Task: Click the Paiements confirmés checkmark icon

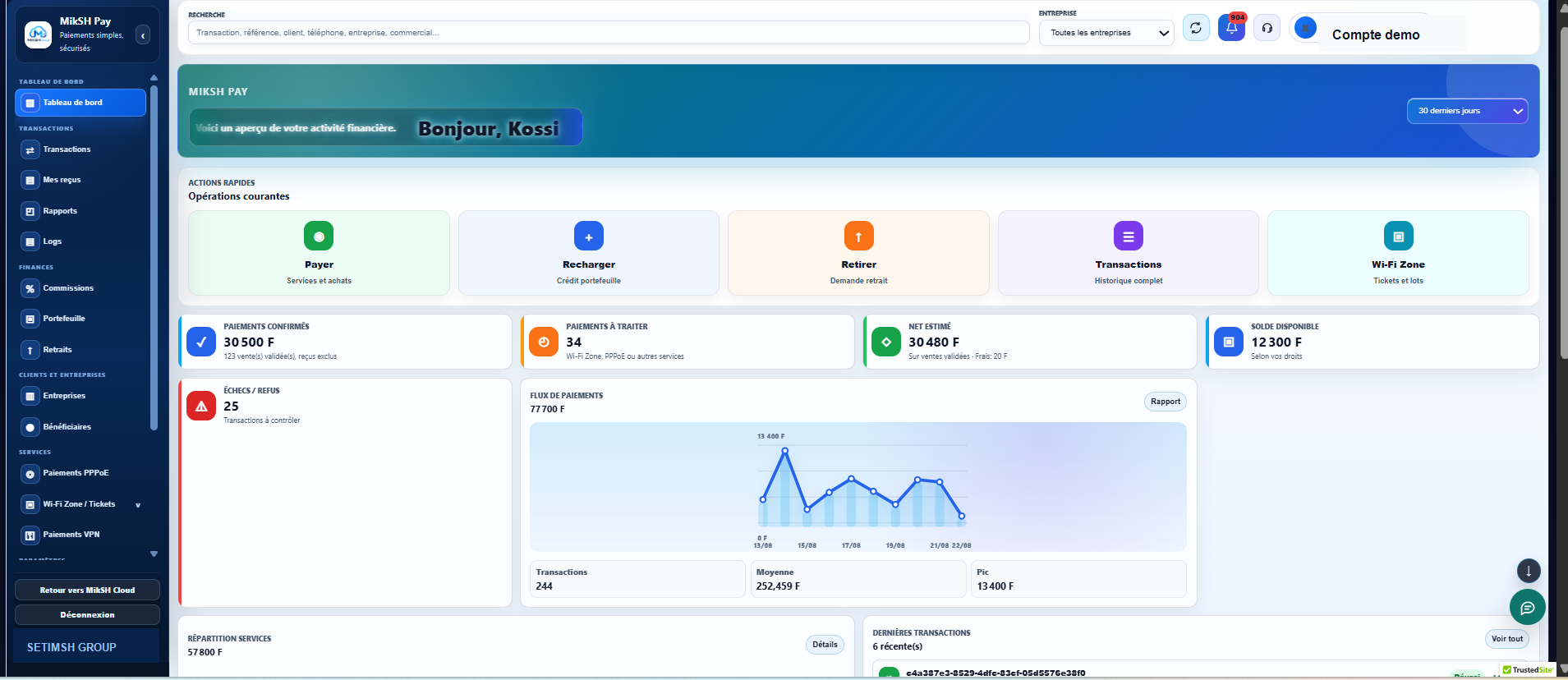Action: tap(201, 342)
